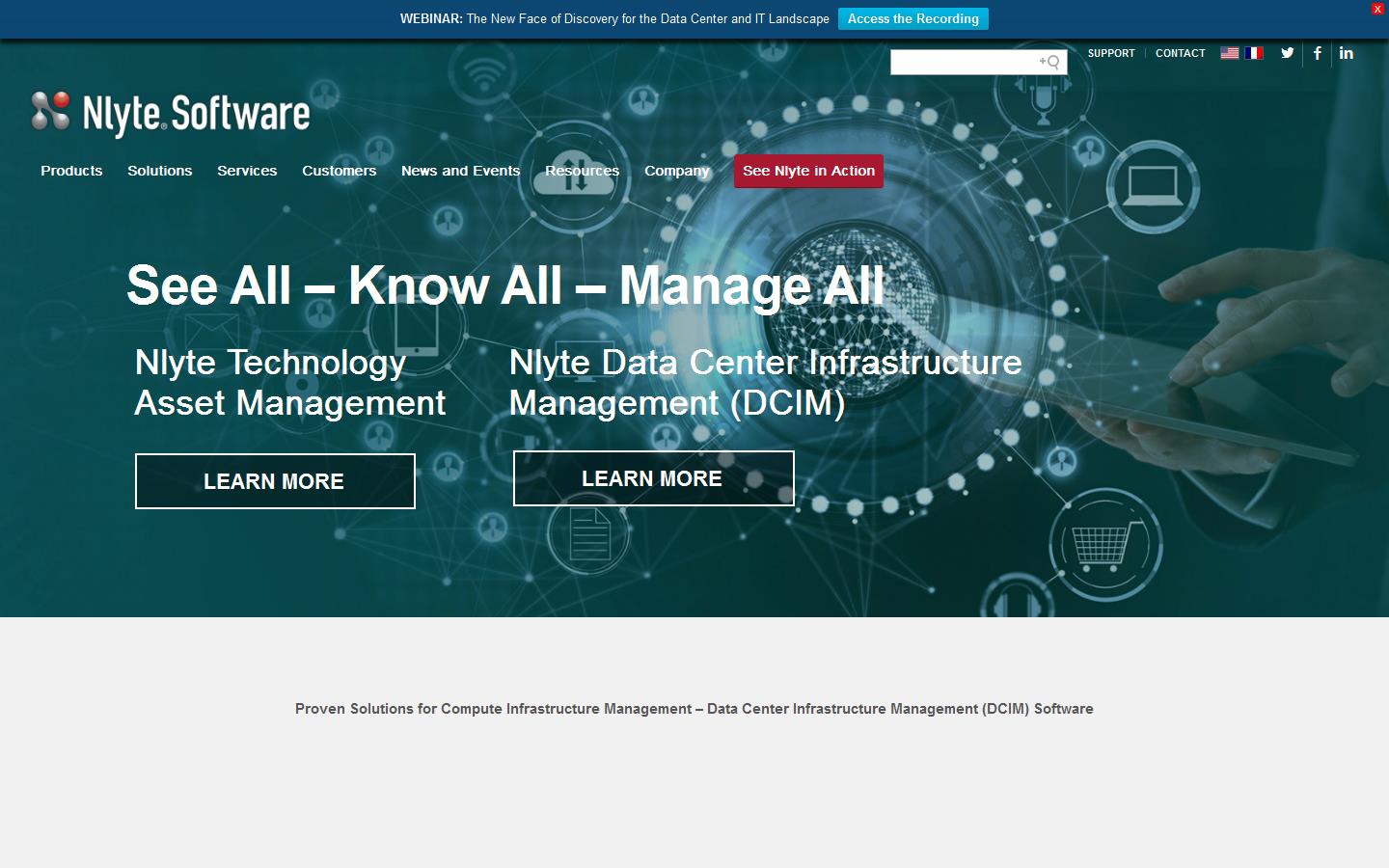Open Nlyte's Twitter page
Image resolution: width=1389 pixels, height=868 pixels.
point(1287,53)
